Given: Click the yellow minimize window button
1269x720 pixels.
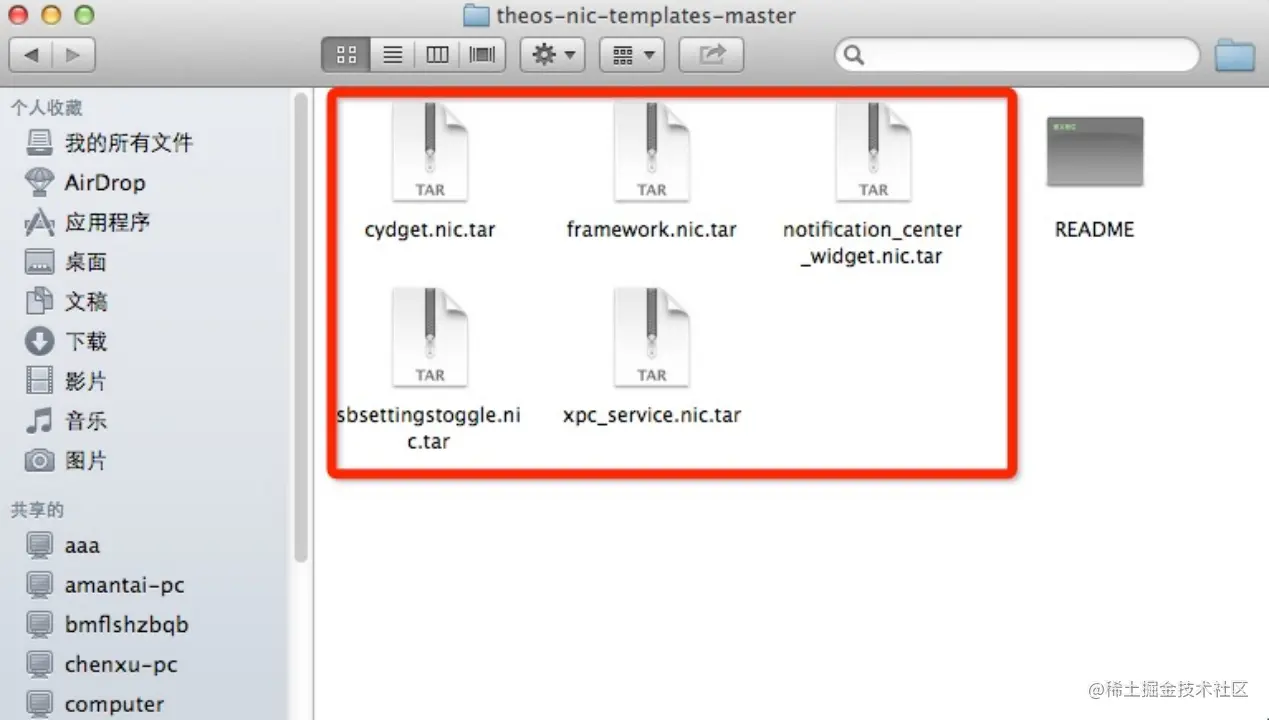Looking at the screenshot, I should (52, 15).
